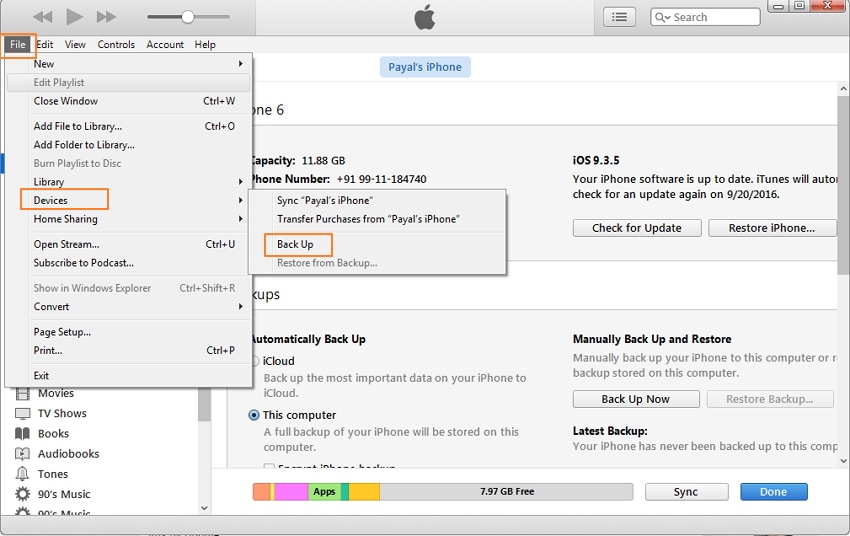Choose Close Window from File menu
850x536 pixels.
[128, 101]
